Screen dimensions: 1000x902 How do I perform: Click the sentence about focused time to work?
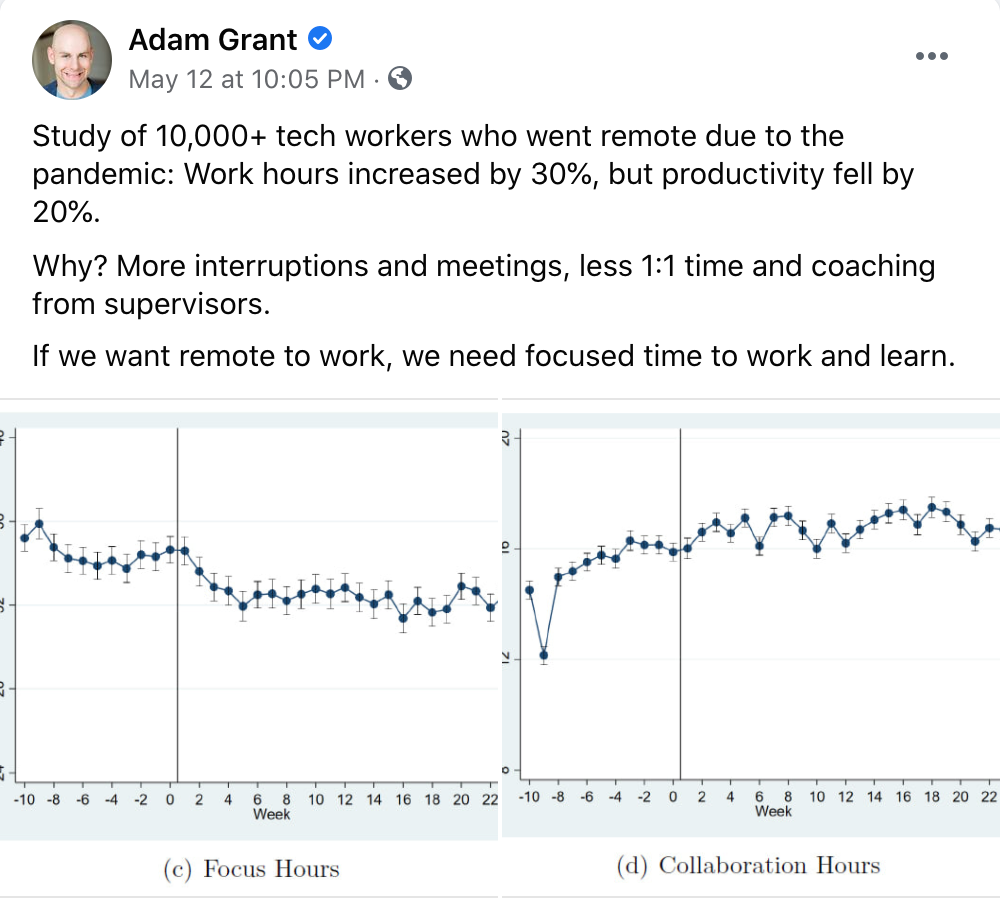pos(494,356)
